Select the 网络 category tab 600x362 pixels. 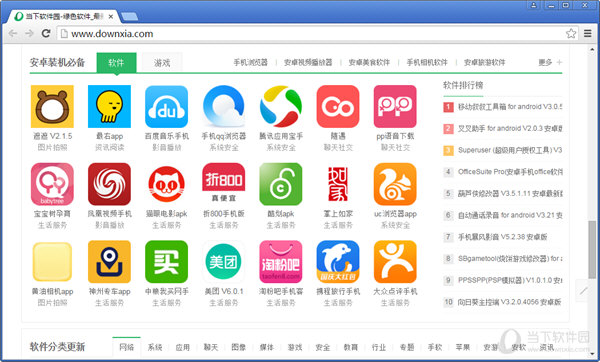(127, 347)
